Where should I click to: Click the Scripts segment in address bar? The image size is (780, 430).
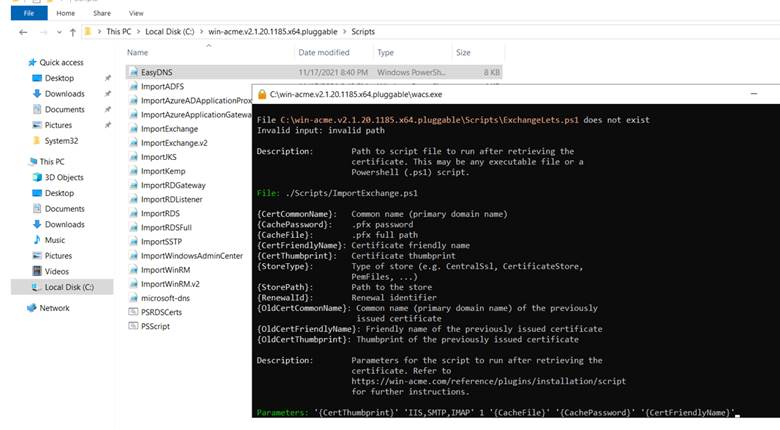pos(363,31)
